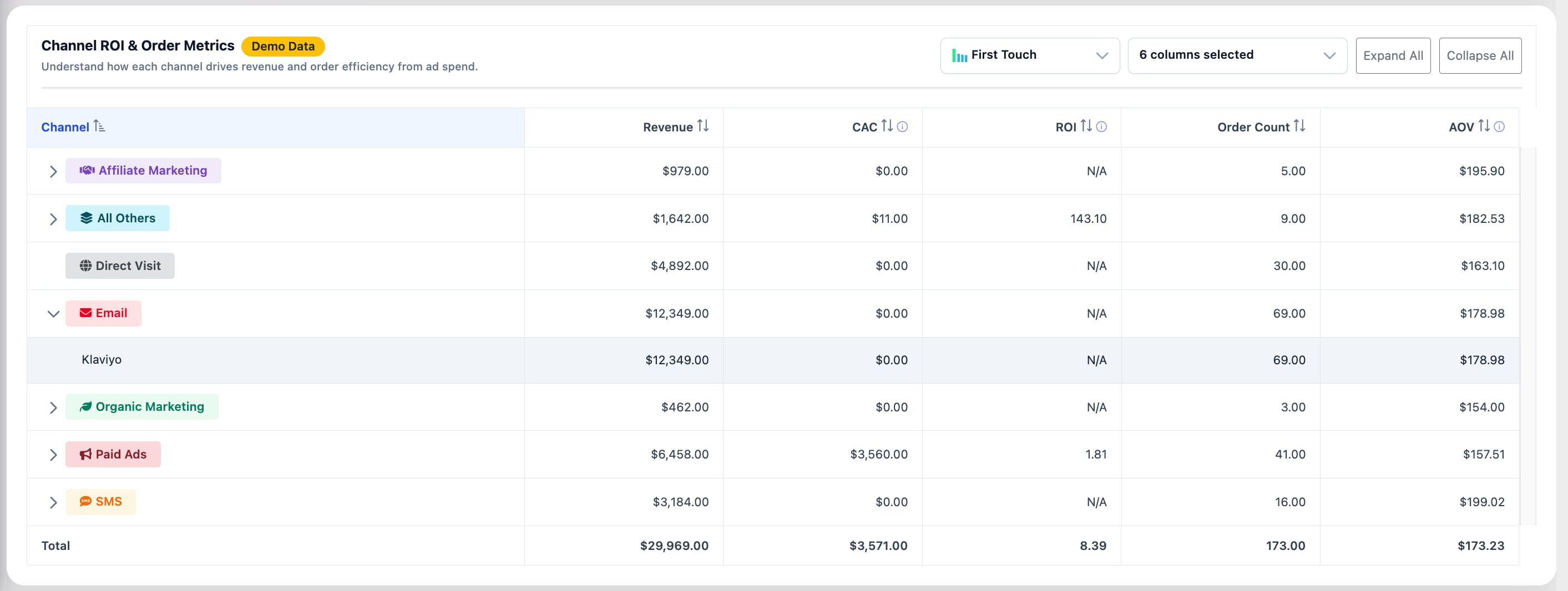Image resolution: width=1568 pixels, height=591 pixels.
Task: Click the Demo Data badge
Action: [x=283, y=46]
